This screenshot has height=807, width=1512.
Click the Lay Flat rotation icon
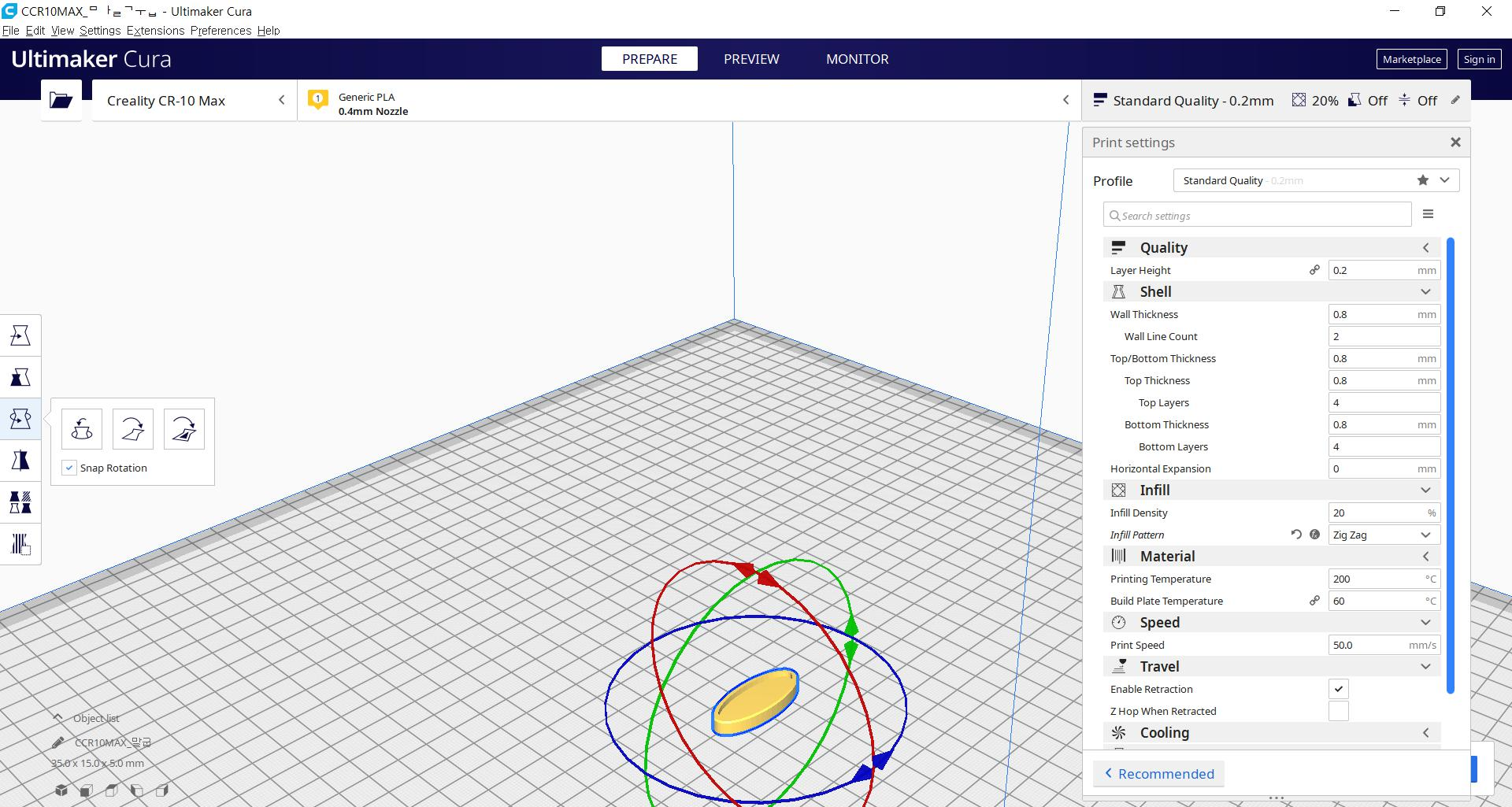(x=133, y=429)
